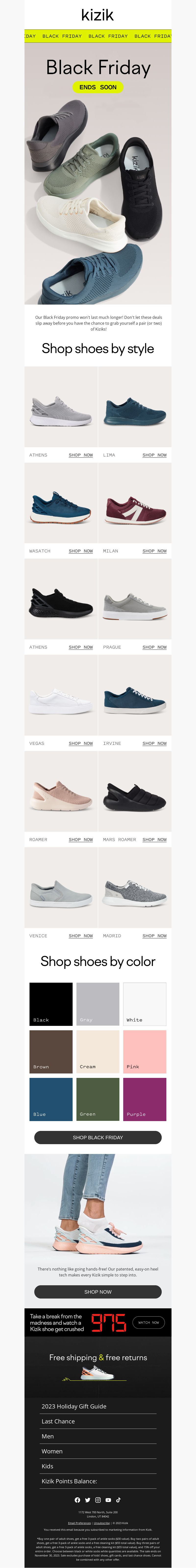
Task: Open the Facebook icon in footer
Action: 77,1500
